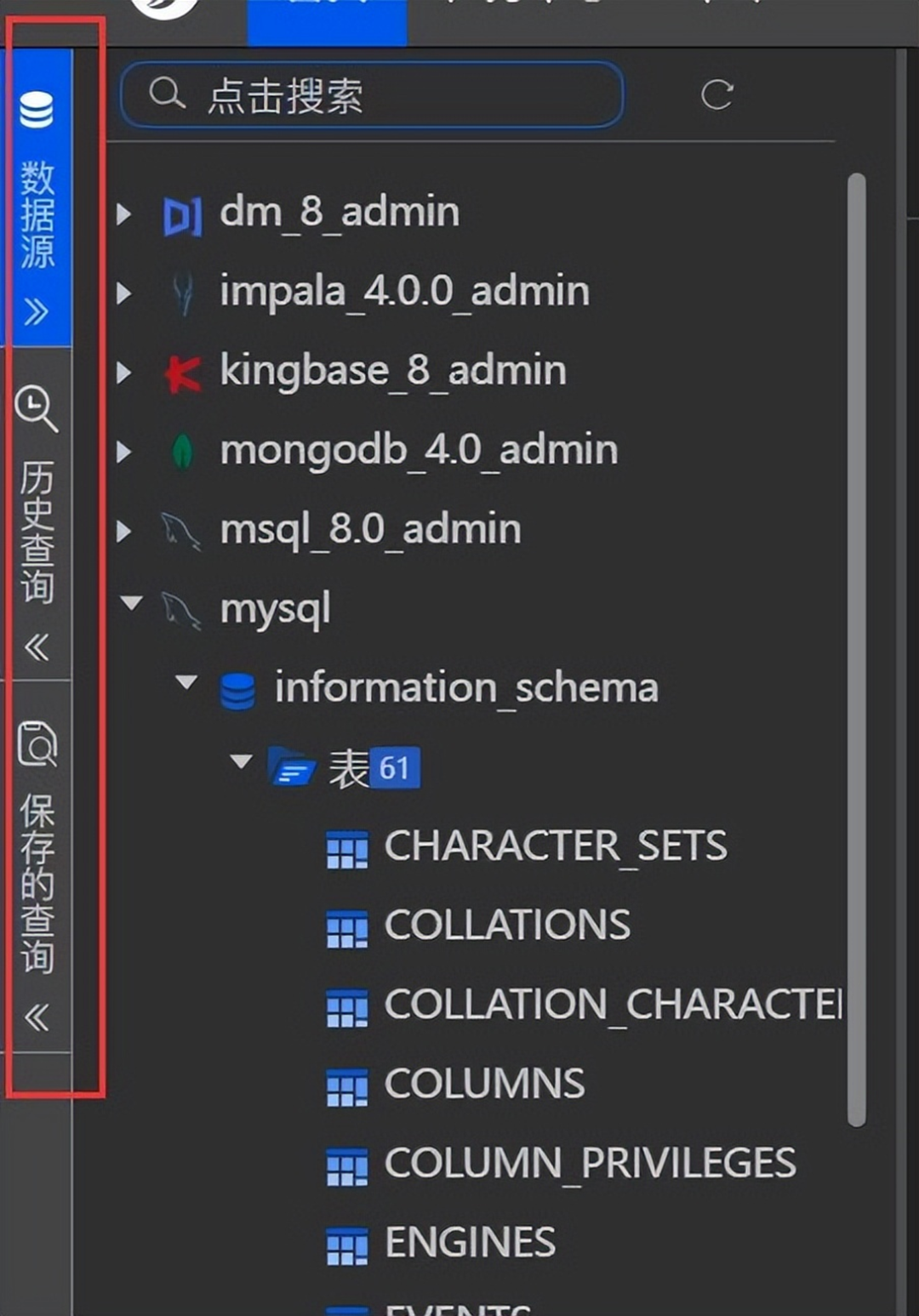Click the Impala icon of impala_4.0.0_admin
Viewport: 919px width, 1316px height.
182,293
